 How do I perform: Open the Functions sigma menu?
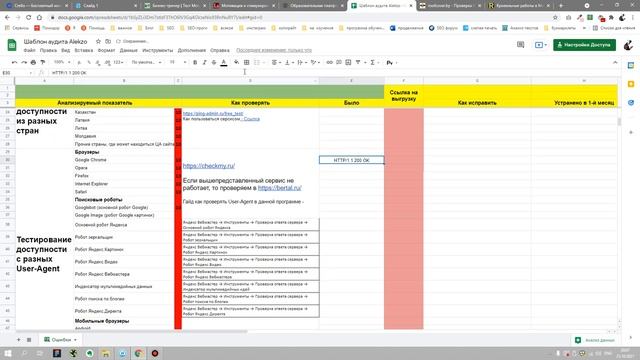373,62
